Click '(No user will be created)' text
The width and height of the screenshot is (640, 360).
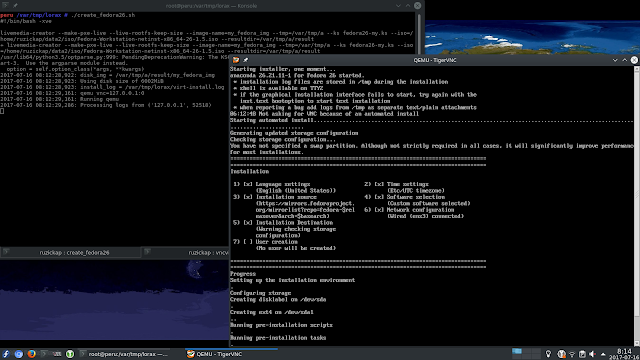(296, 248)
